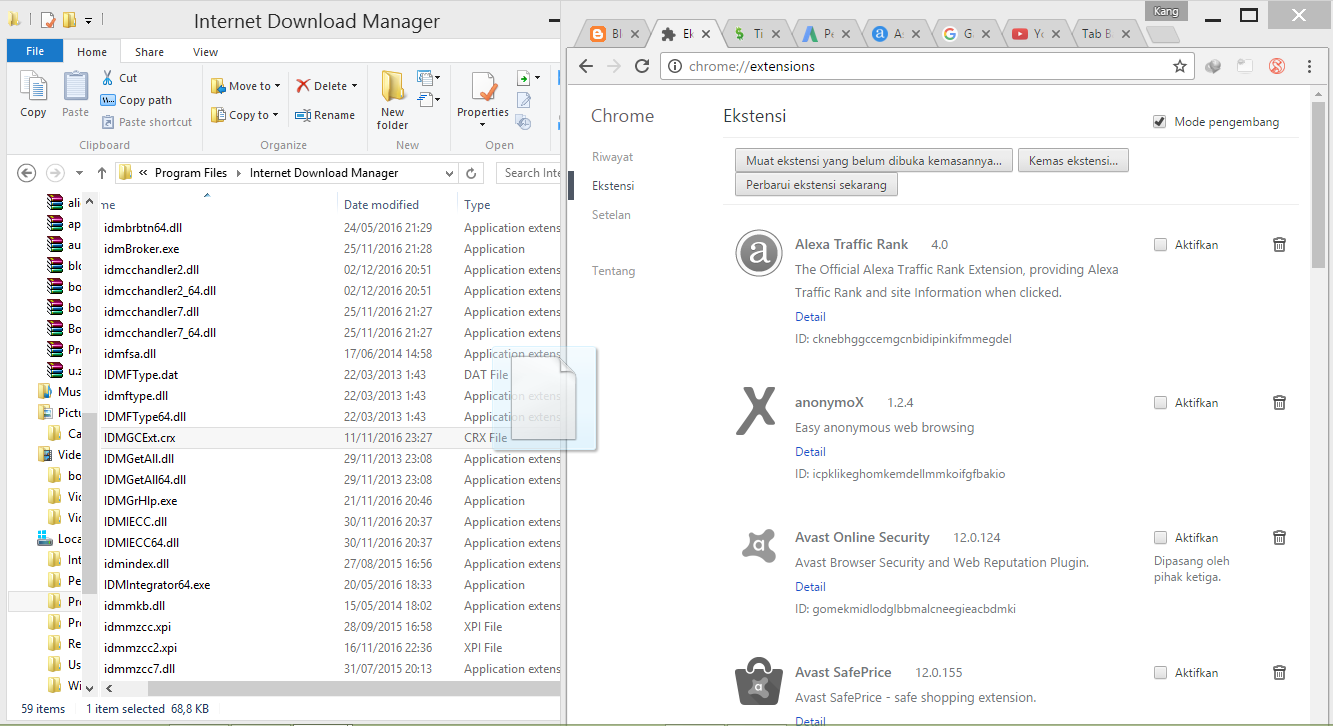
Task: Click the Copy path icon
Action: coord(108,100)
